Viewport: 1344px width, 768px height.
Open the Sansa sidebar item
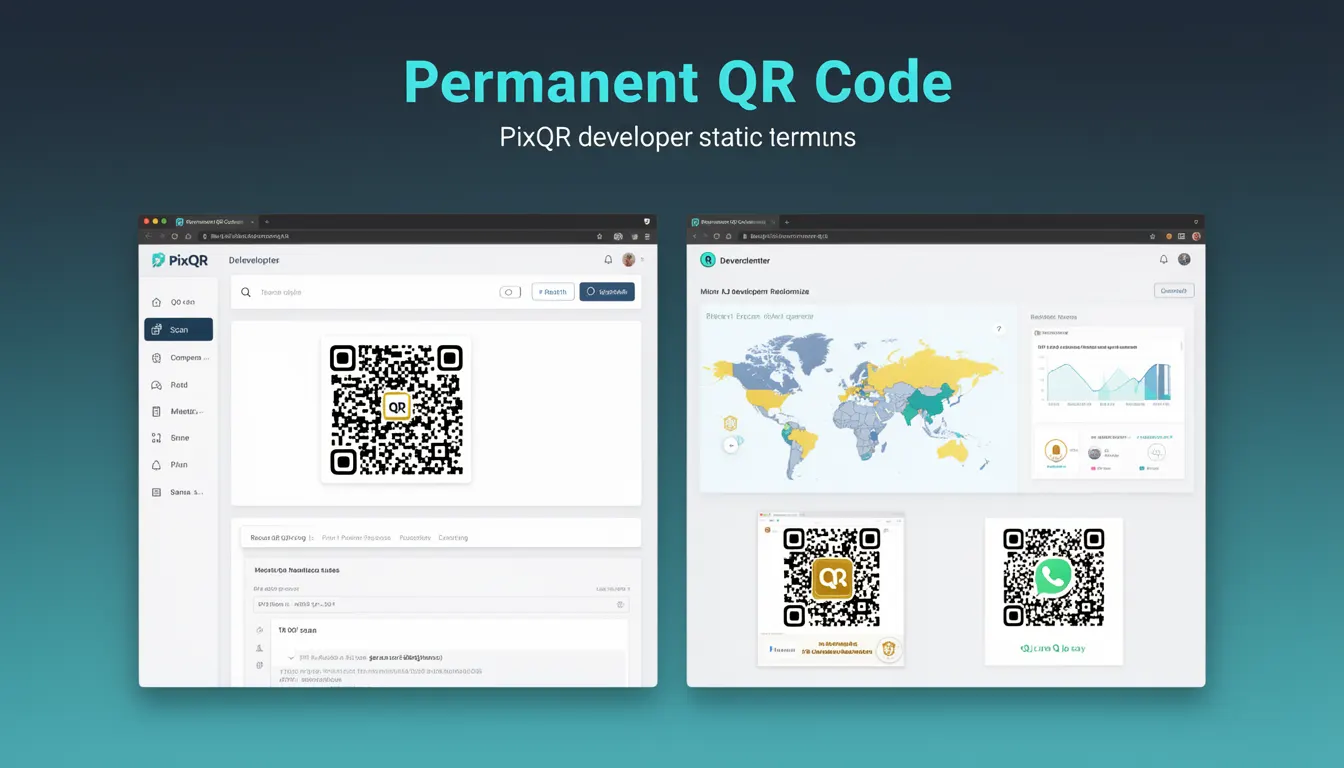pos(177,492)
